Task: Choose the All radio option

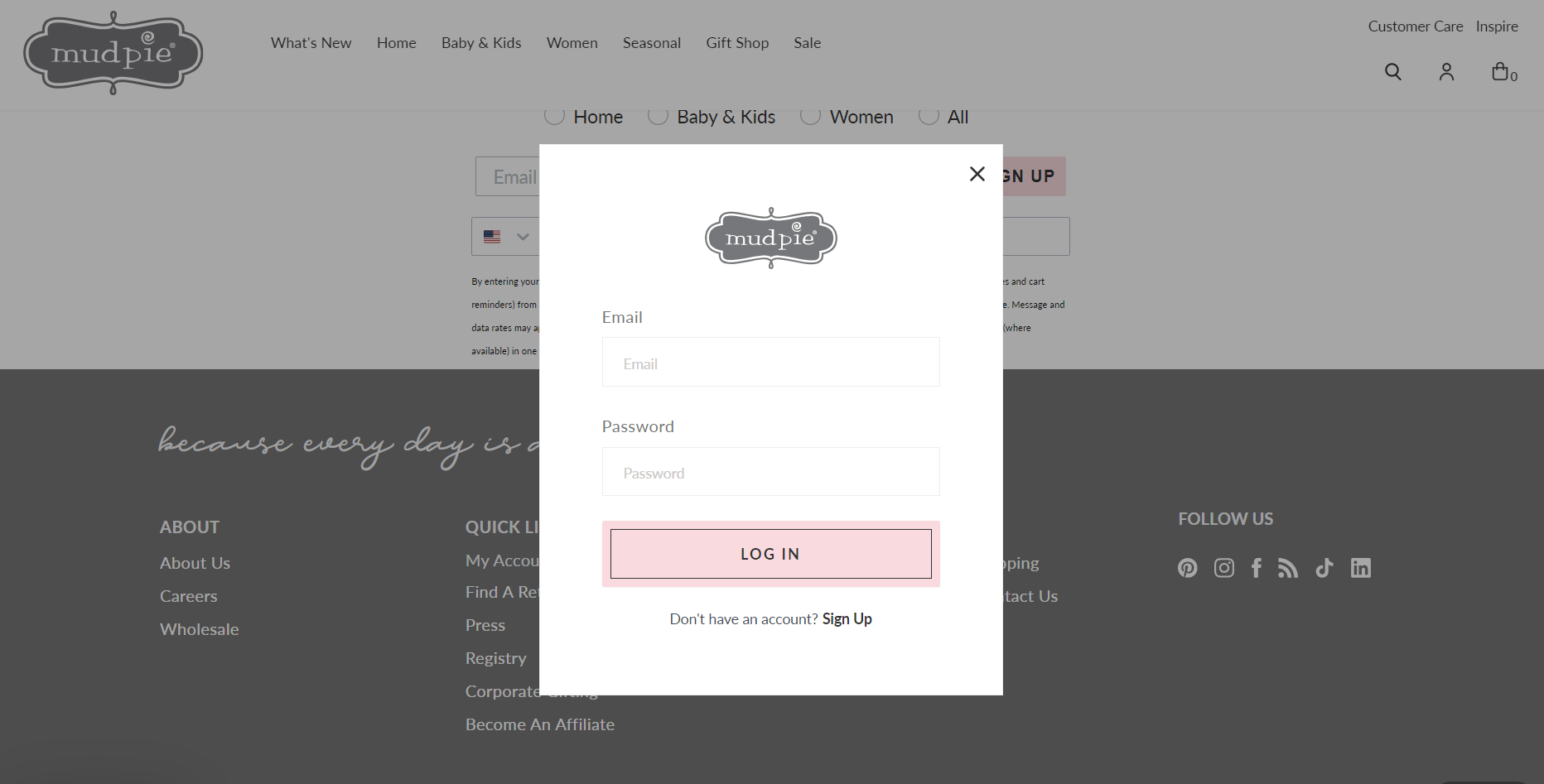Action: pyautogui.click(x=929, y=115)
